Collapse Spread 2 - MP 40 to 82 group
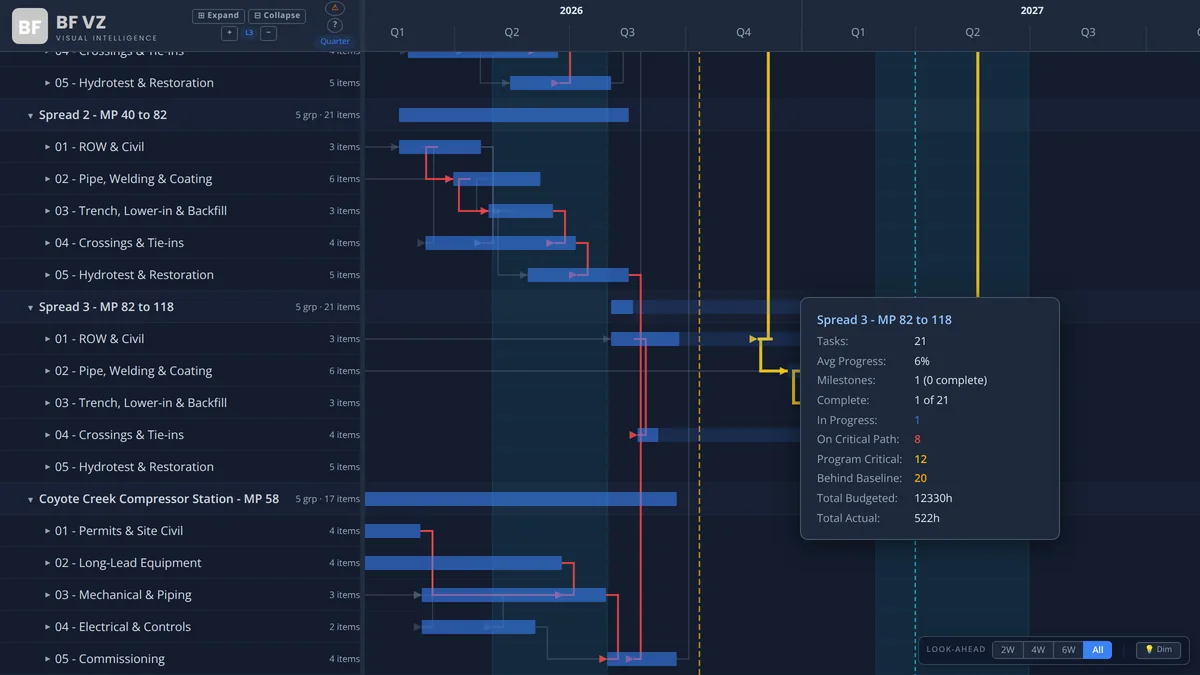Screen dimensions: 1200x675 point(31,115)
